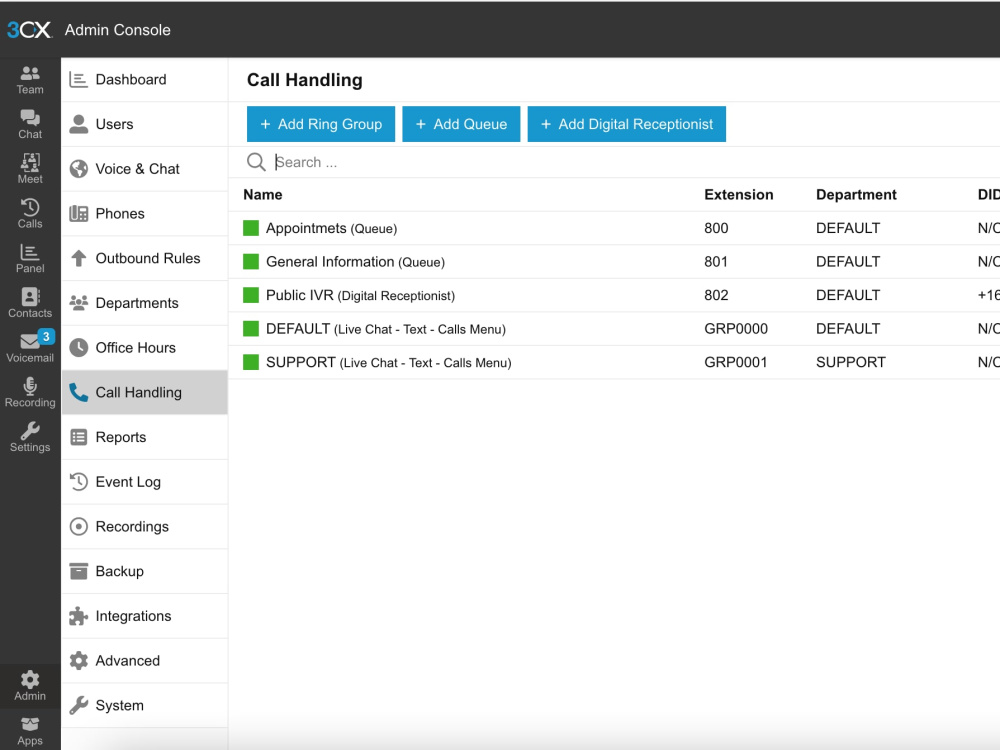The image size is (1000, 750).
Task: Click the Phones desk phone icon
Action: (78, 214)
